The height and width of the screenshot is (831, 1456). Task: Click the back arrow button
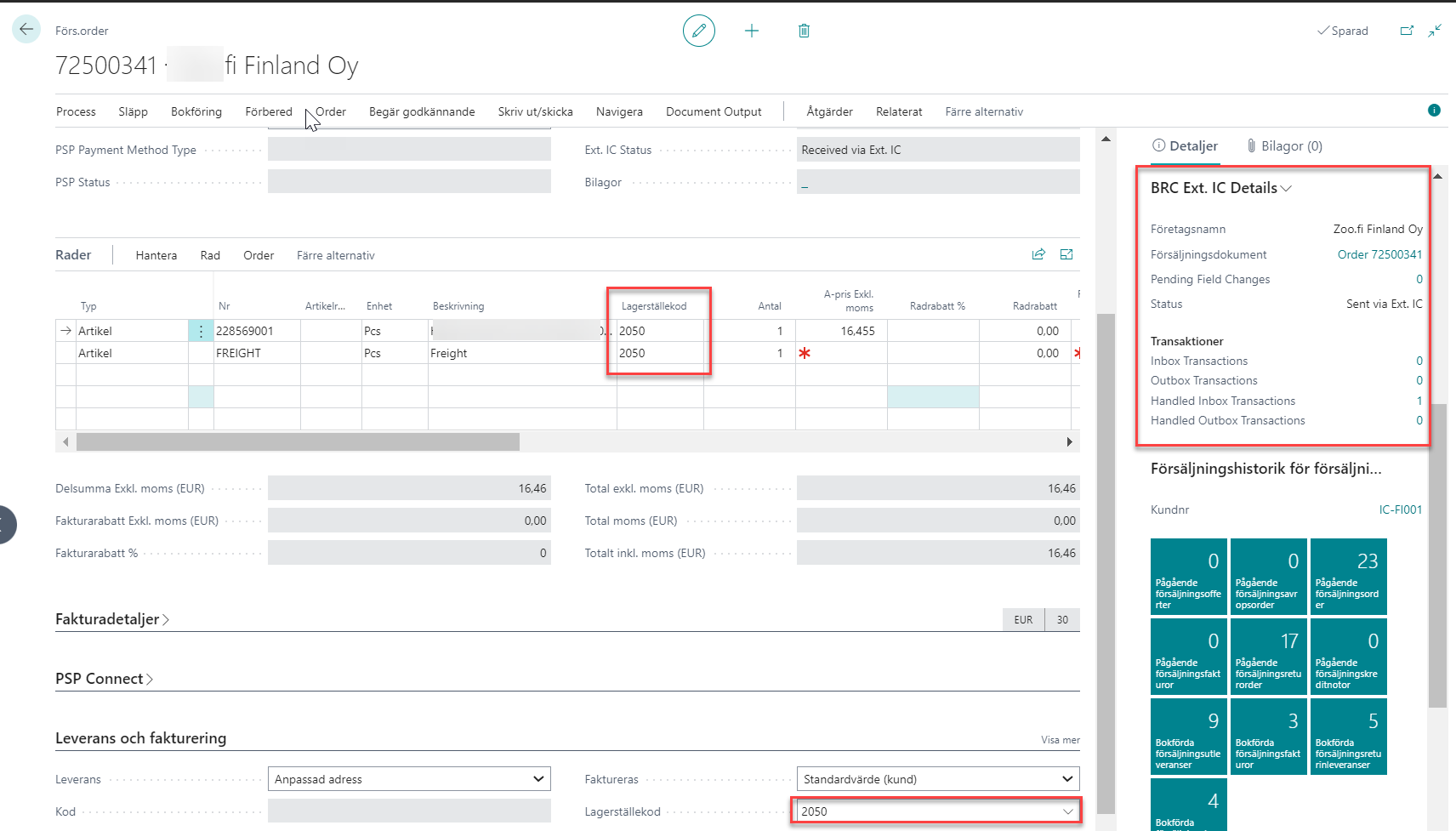click(x=26, y=30)
